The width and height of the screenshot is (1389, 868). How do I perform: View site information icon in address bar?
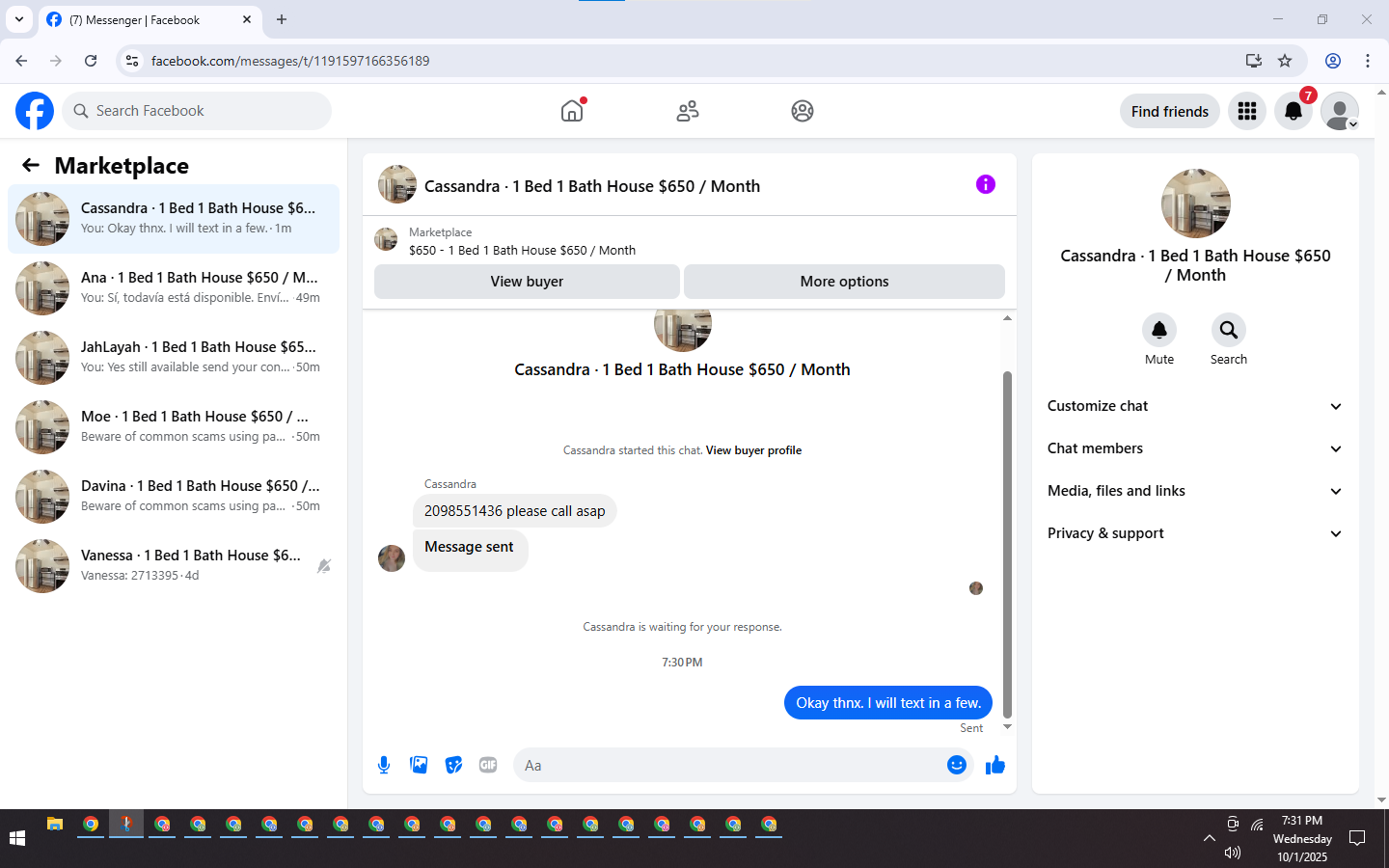(x=132, y=61)
